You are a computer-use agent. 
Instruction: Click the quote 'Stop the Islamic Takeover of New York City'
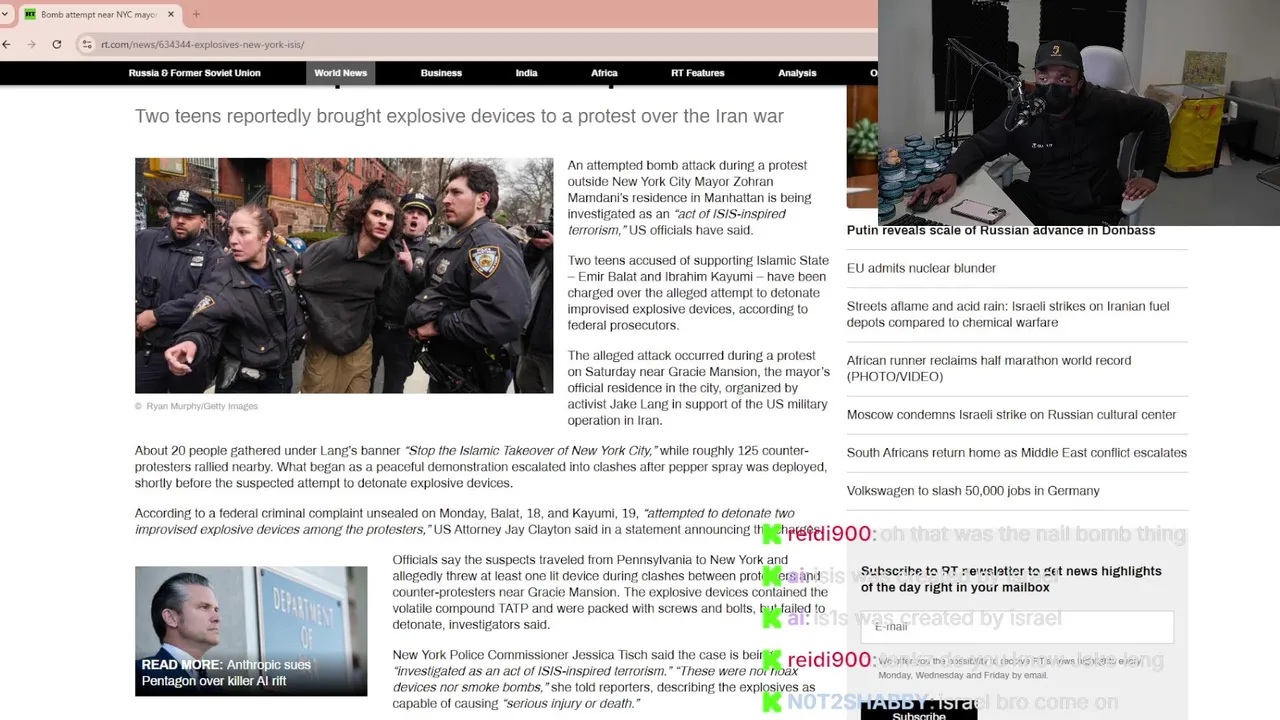[x=529, y=451]
